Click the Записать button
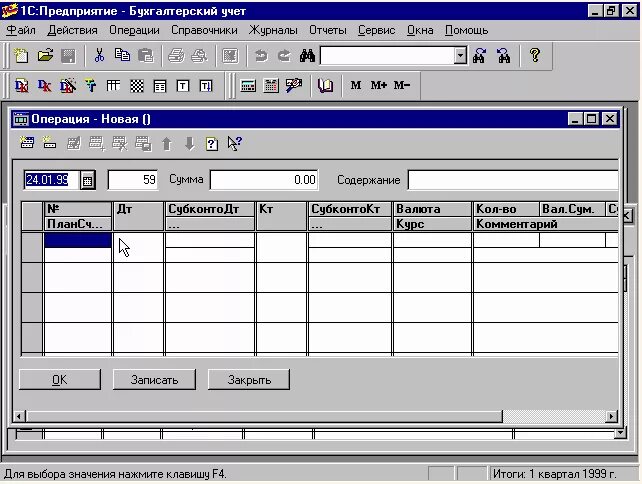The width and height of the screenshot is (642, 484). (x=154, y=380)
